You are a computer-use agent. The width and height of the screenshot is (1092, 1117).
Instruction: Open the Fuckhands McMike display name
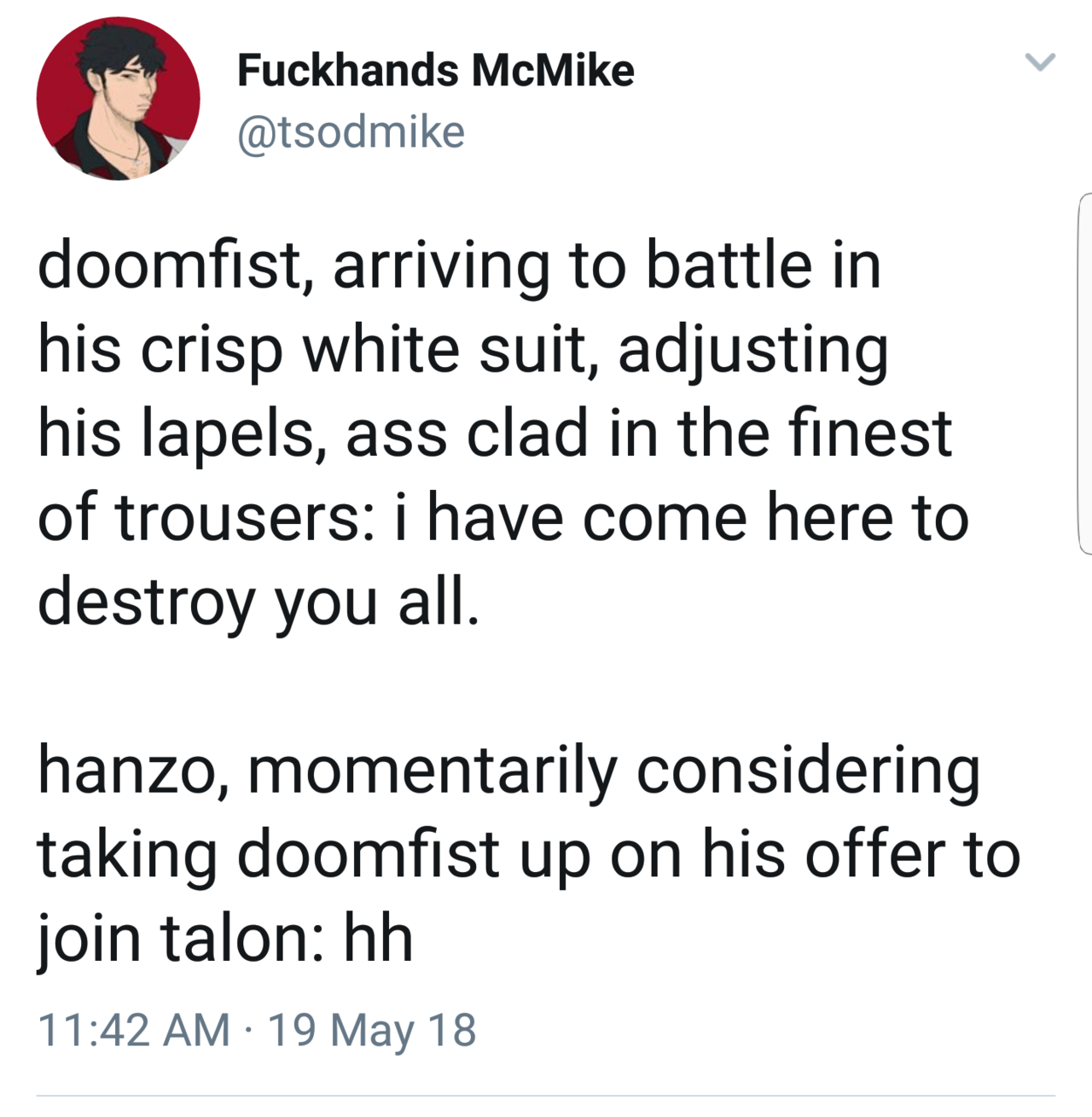pos(435,70)
